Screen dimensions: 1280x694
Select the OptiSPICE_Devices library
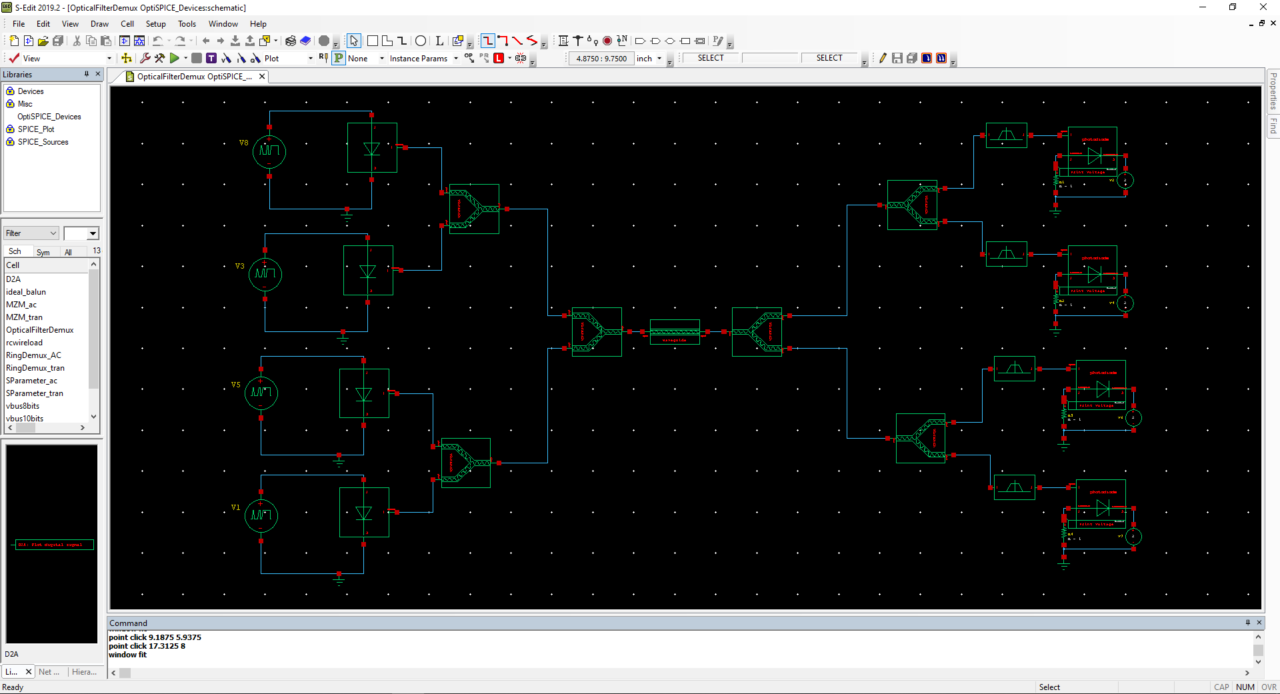point(49,116)
